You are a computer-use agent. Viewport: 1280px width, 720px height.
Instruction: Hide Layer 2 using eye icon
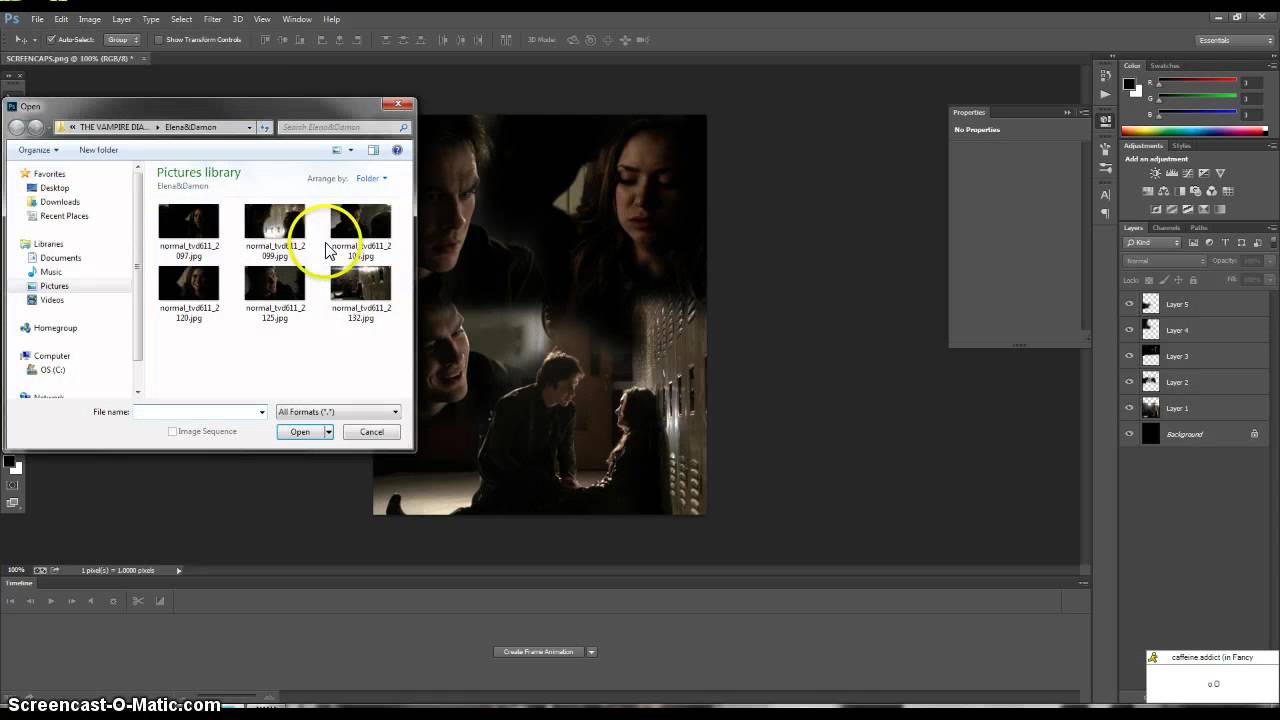1130,382
